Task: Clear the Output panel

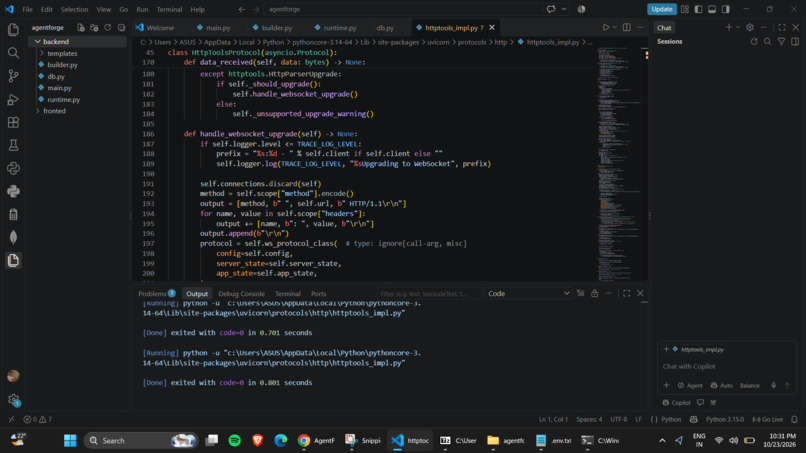Action: (580, 293)
